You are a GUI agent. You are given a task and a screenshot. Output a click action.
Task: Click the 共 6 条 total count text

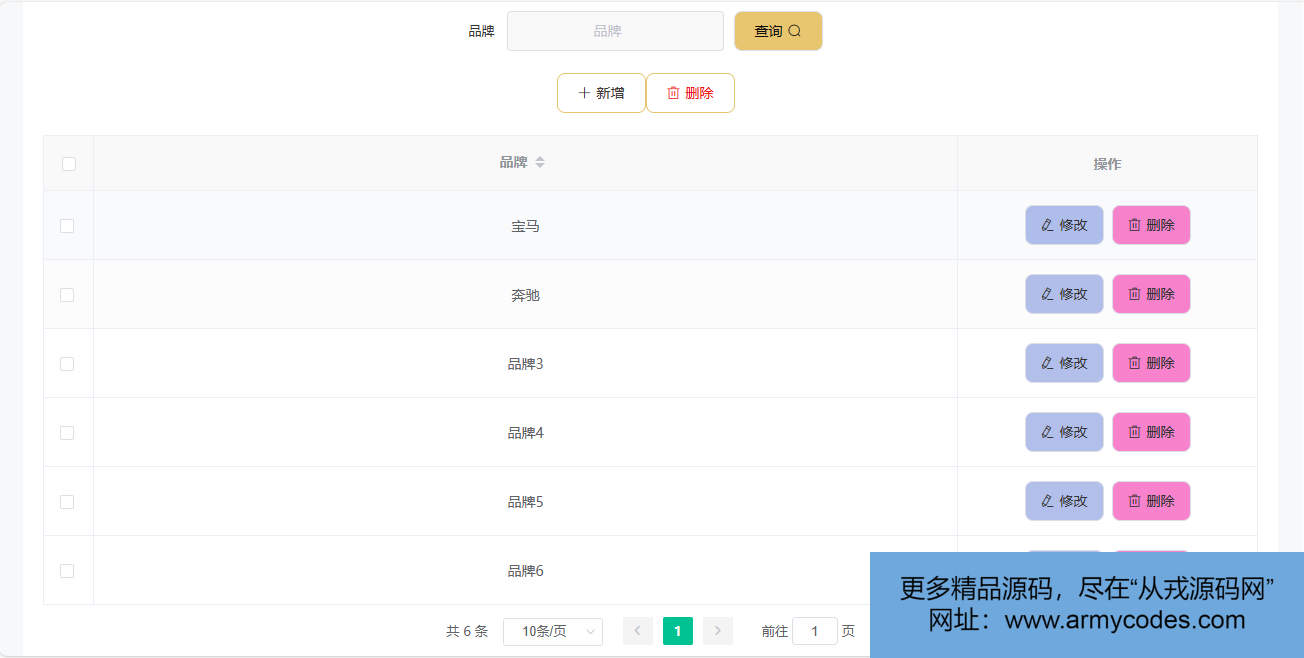point(467,631)
